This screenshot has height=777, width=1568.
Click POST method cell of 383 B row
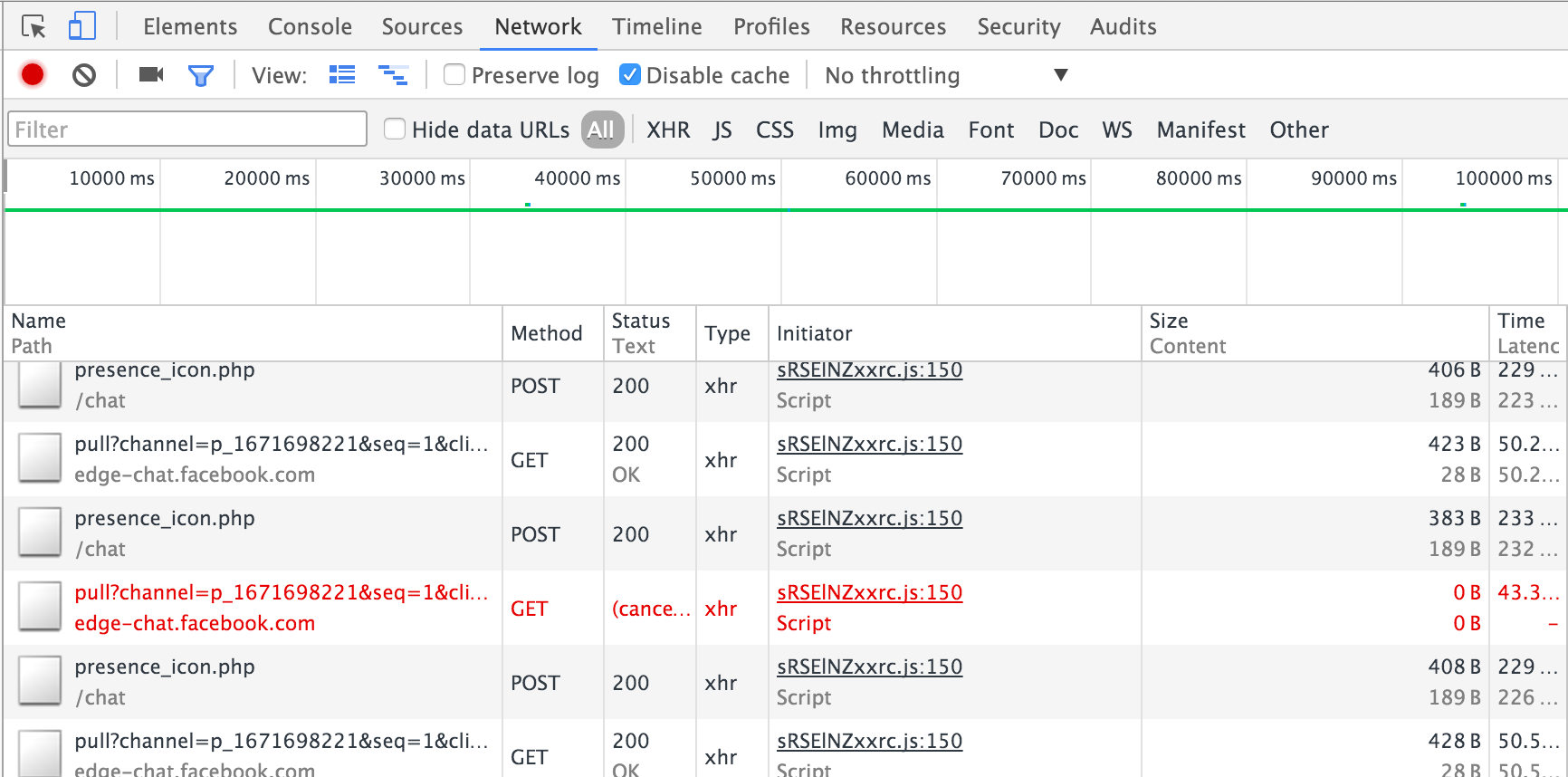[x=553, y=533]
